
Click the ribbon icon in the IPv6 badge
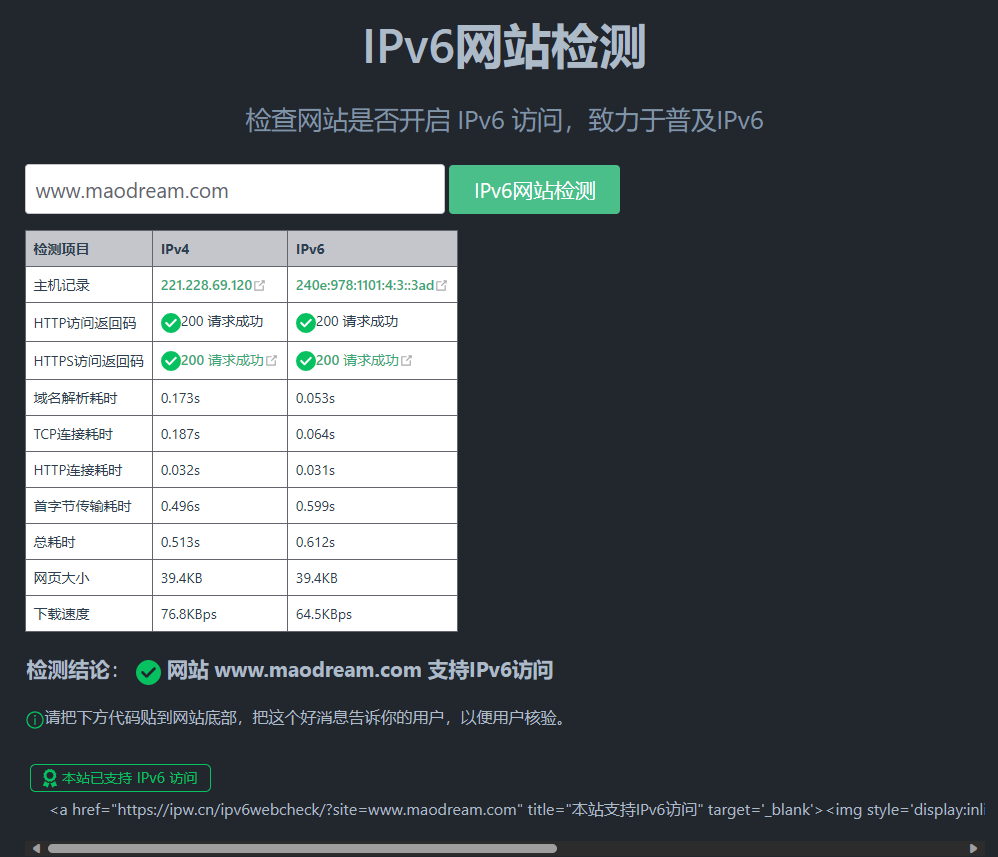50,778
